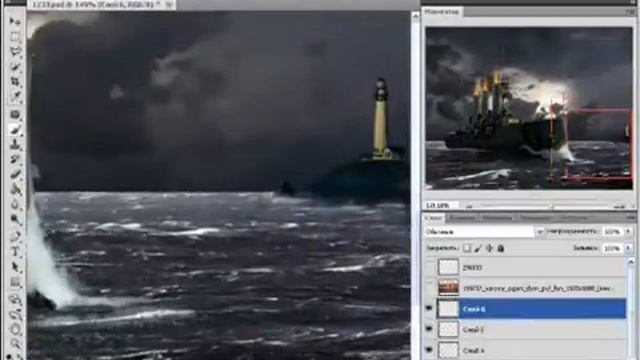Hide the Слой 5 layer
Viewport: 640px width, 360px height.
click(x=429, y=329)
